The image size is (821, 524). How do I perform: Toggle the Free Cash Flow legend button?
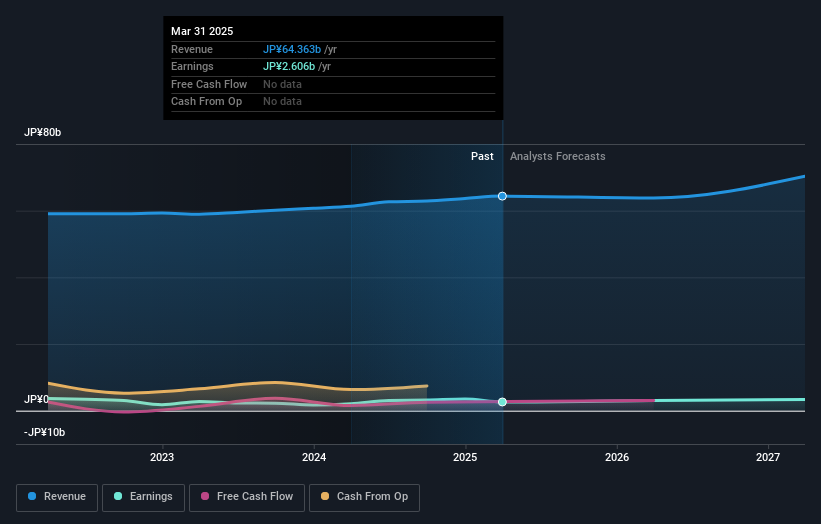pos(247,497)
